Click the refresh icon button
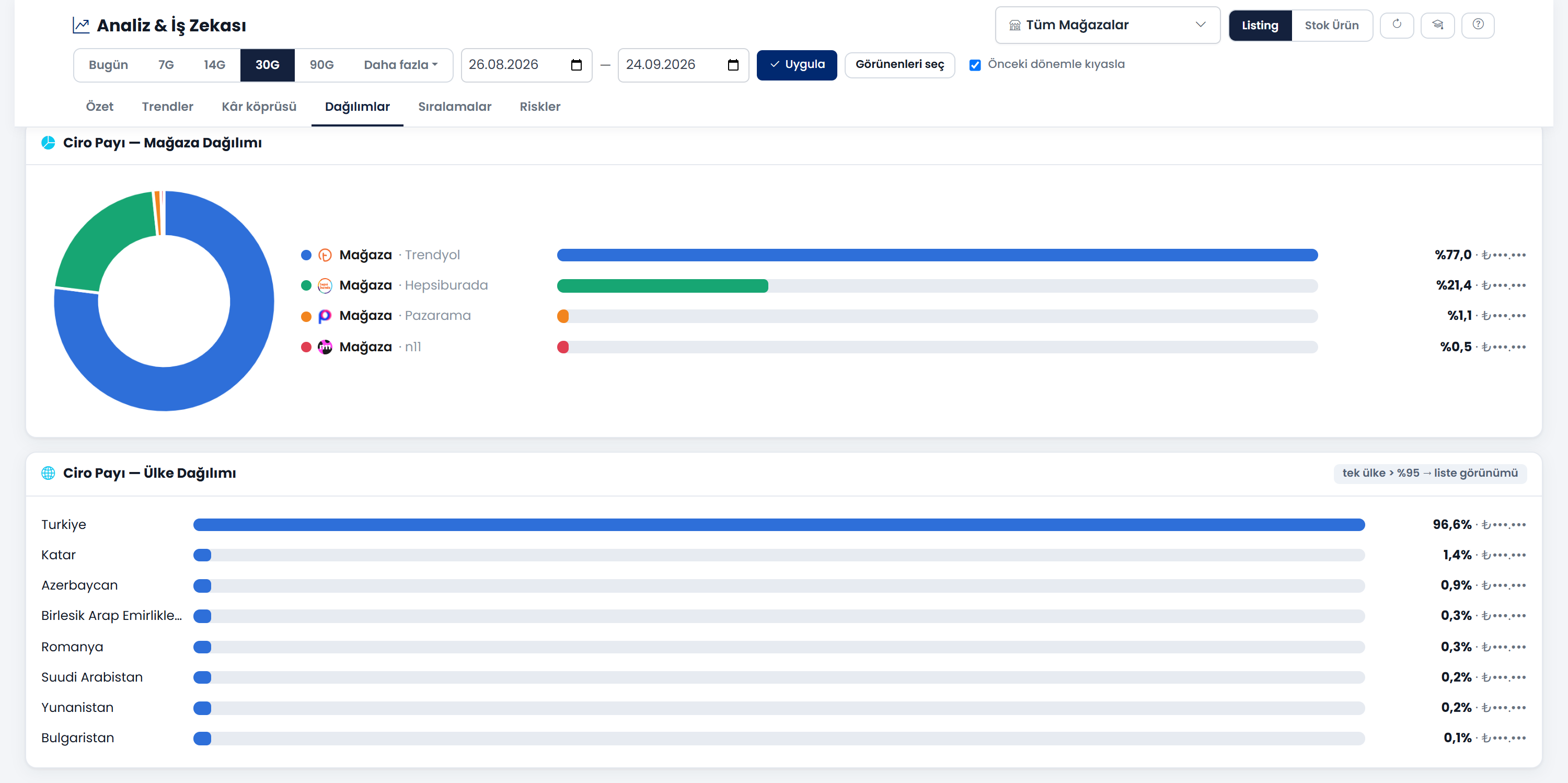Image resolution: width=1568 pixels, height=783 pixels. 1397,25
